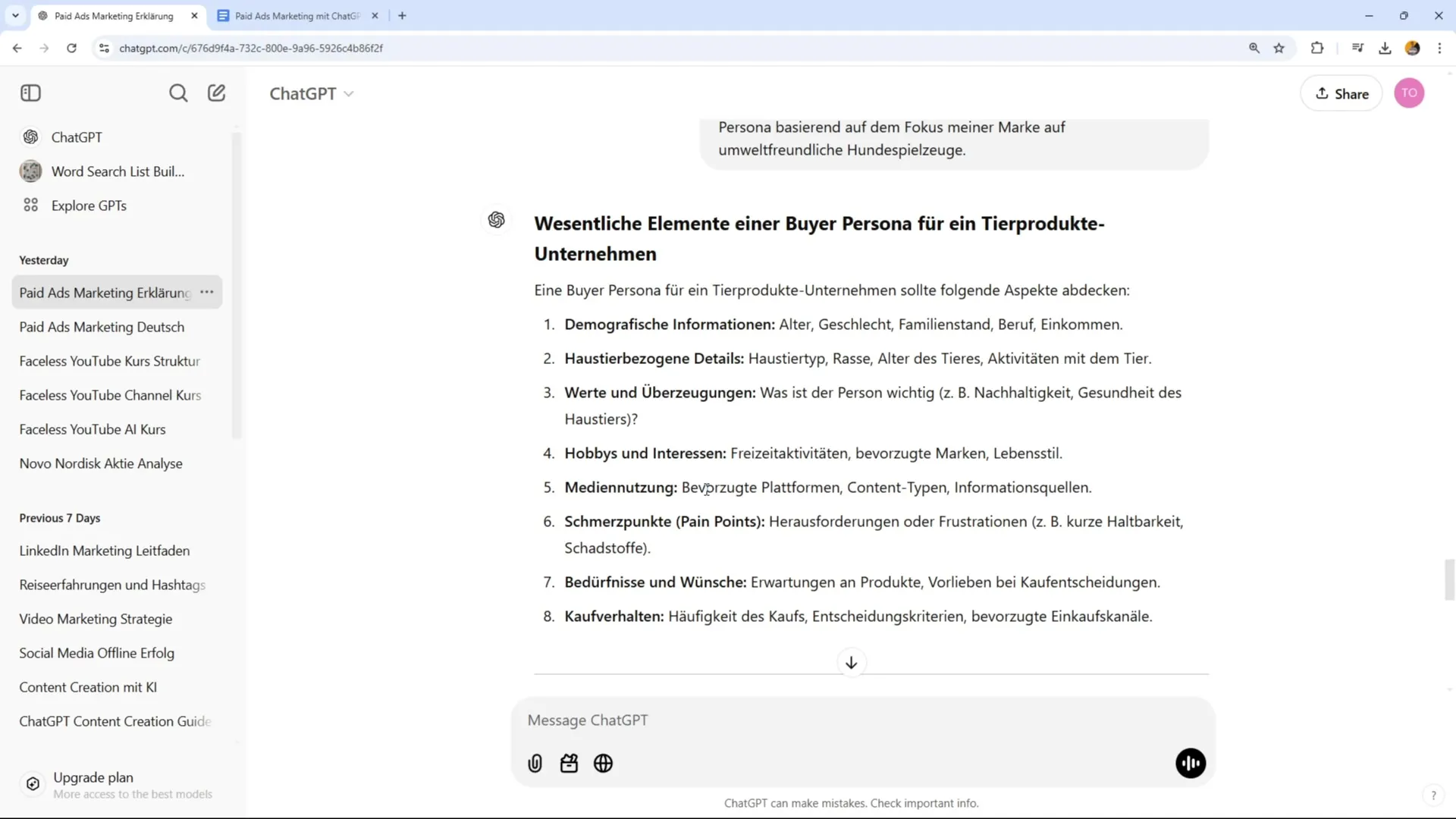Open ChatGPT Content Creation Guide chat

pos(115,721)
